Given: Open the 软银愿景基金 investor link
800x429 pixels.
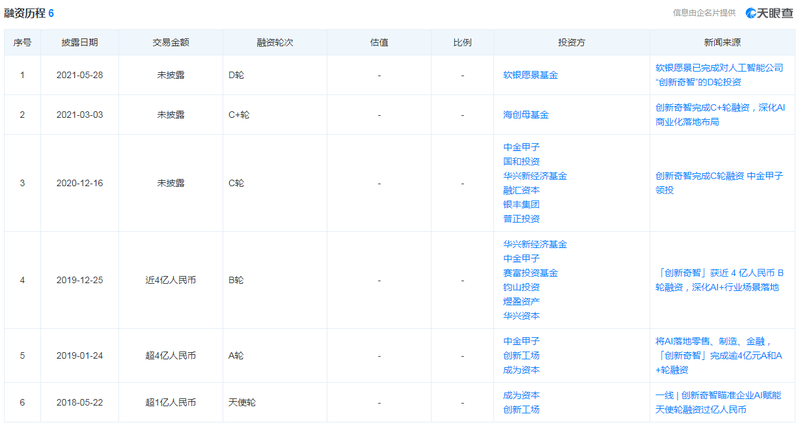Looking at the screenshot, I should pyautogui.click(x=530, y=75).
